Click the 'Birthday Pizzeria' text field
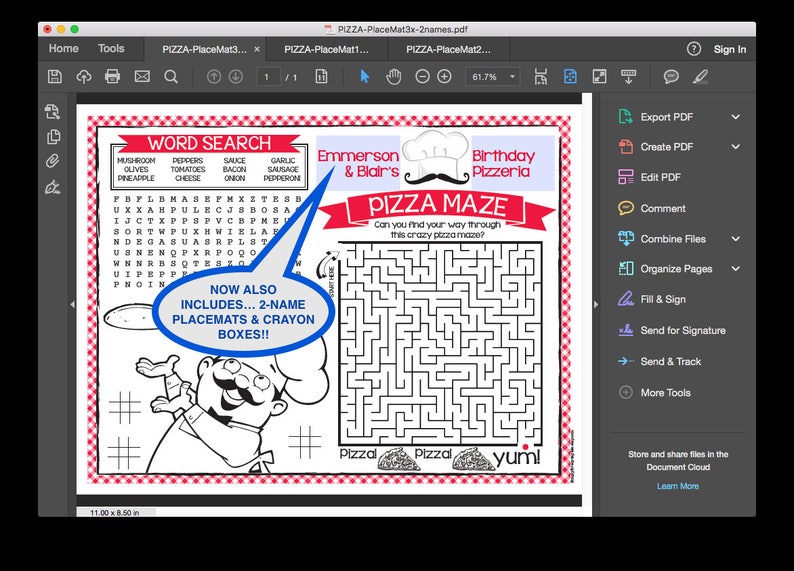Viewport: 794px width, 571px height. tap(513, 162)
